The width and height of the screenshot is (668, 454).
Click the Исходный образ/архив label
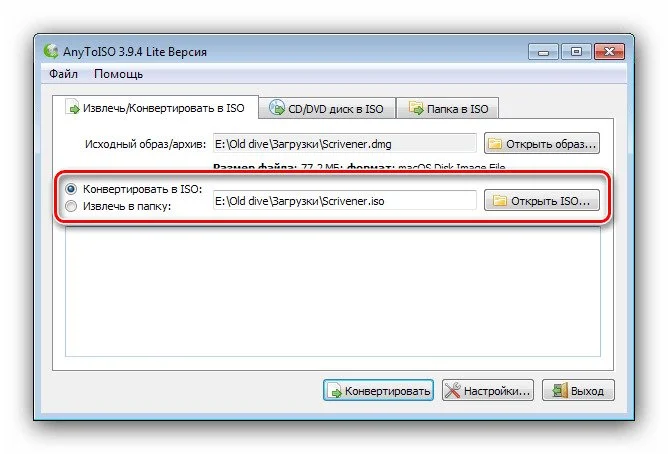(x=145, y=144)
